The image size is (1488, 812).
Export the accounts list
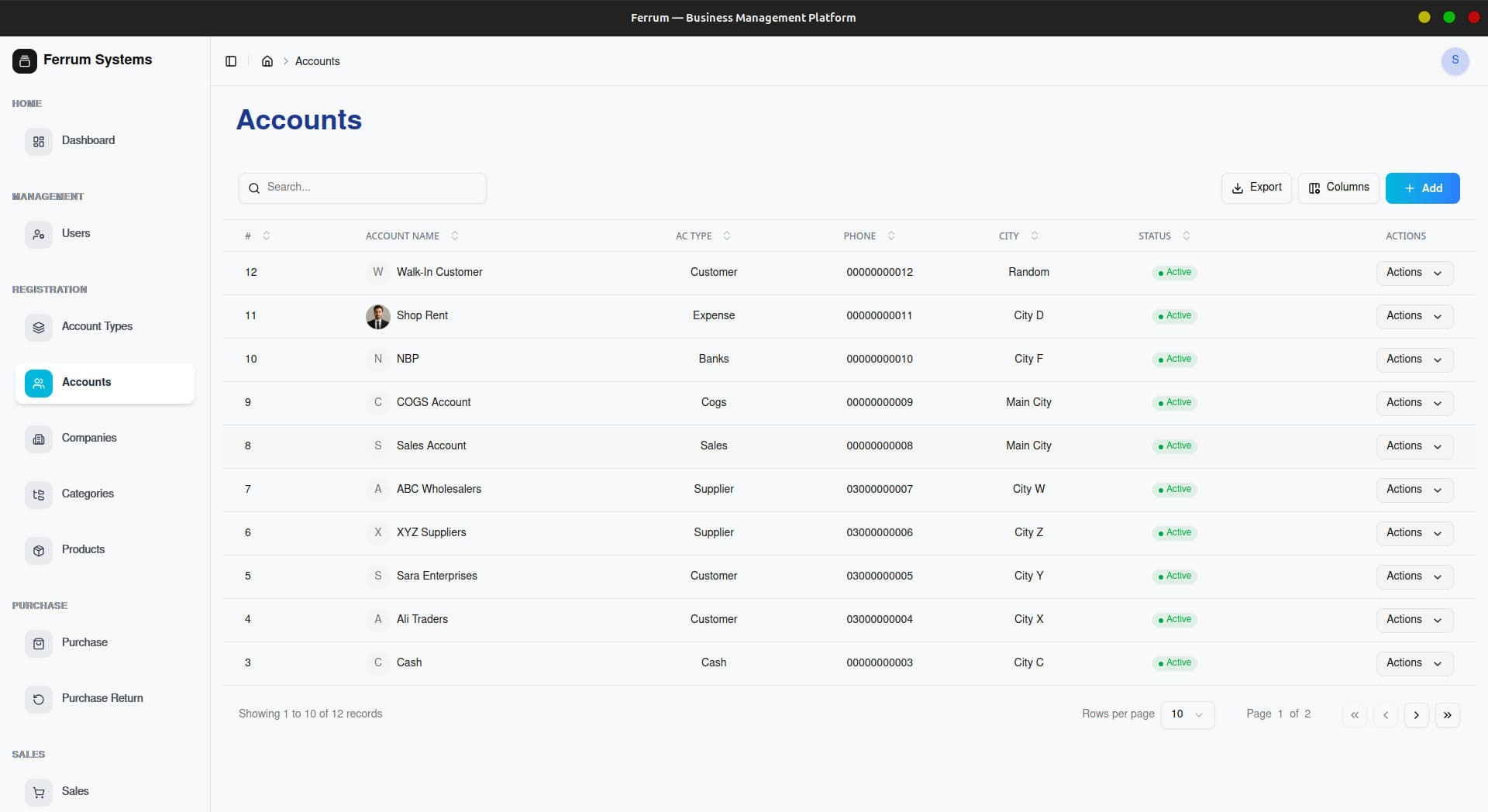tap(1256, 188)
